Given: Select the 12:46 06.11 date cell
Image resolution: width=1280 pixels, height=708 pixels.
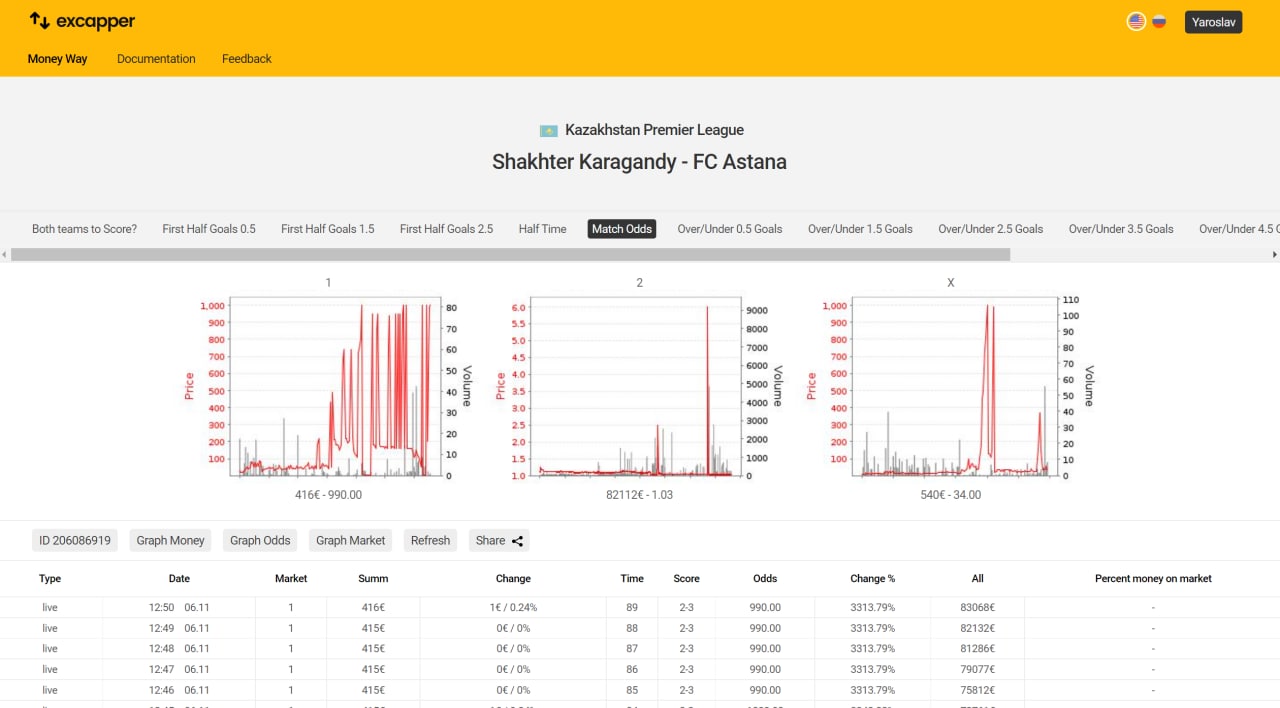Looking at the screenshot, I should (179, 690).
